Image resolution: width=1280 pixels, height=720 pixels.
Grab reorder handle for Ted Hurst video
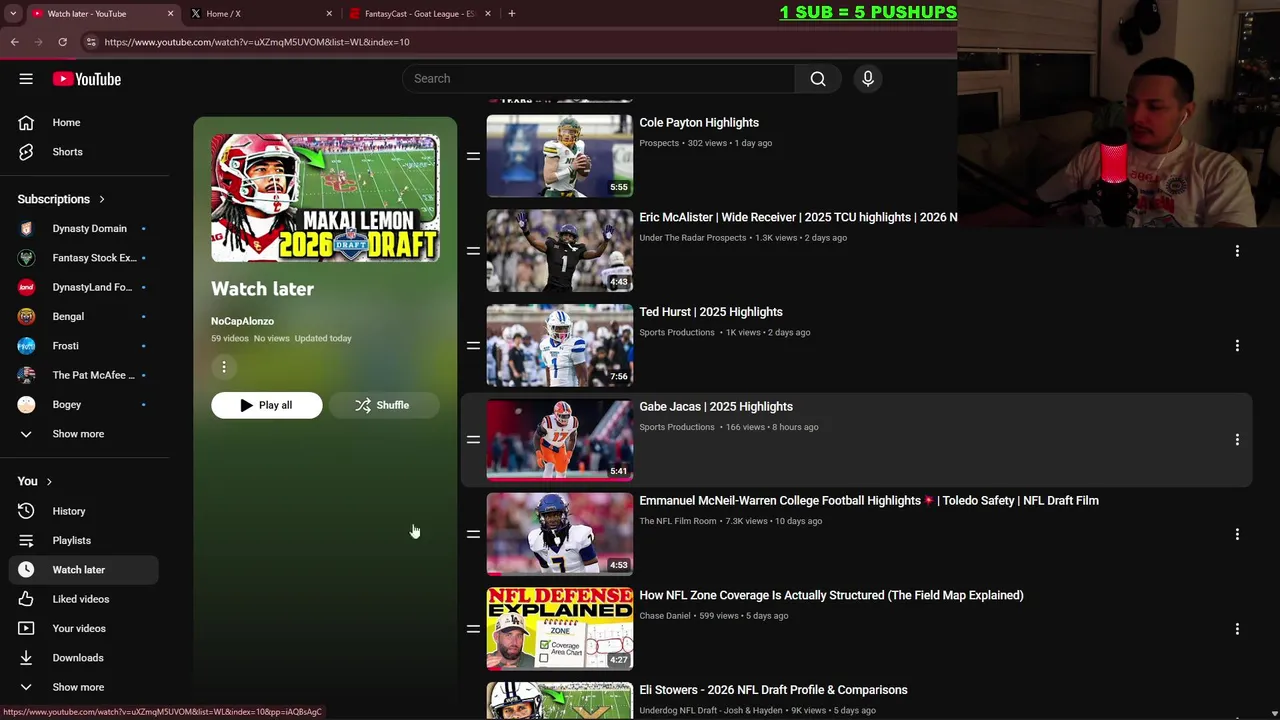pos(473,345)
